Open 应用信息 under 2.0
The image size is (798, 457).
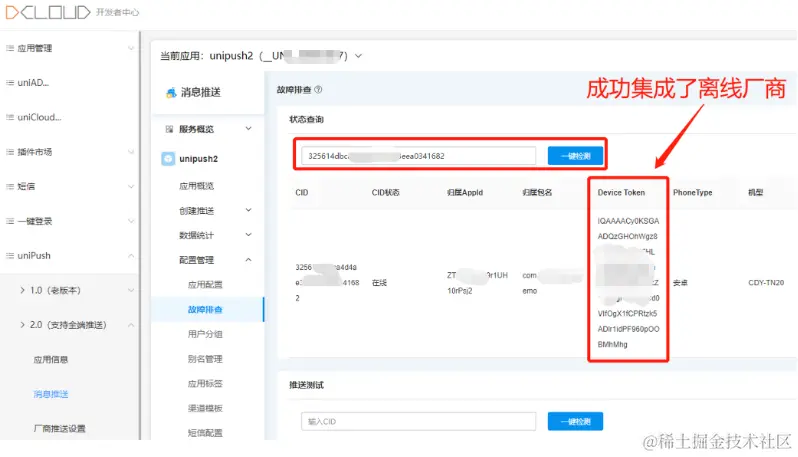(50, 360)
